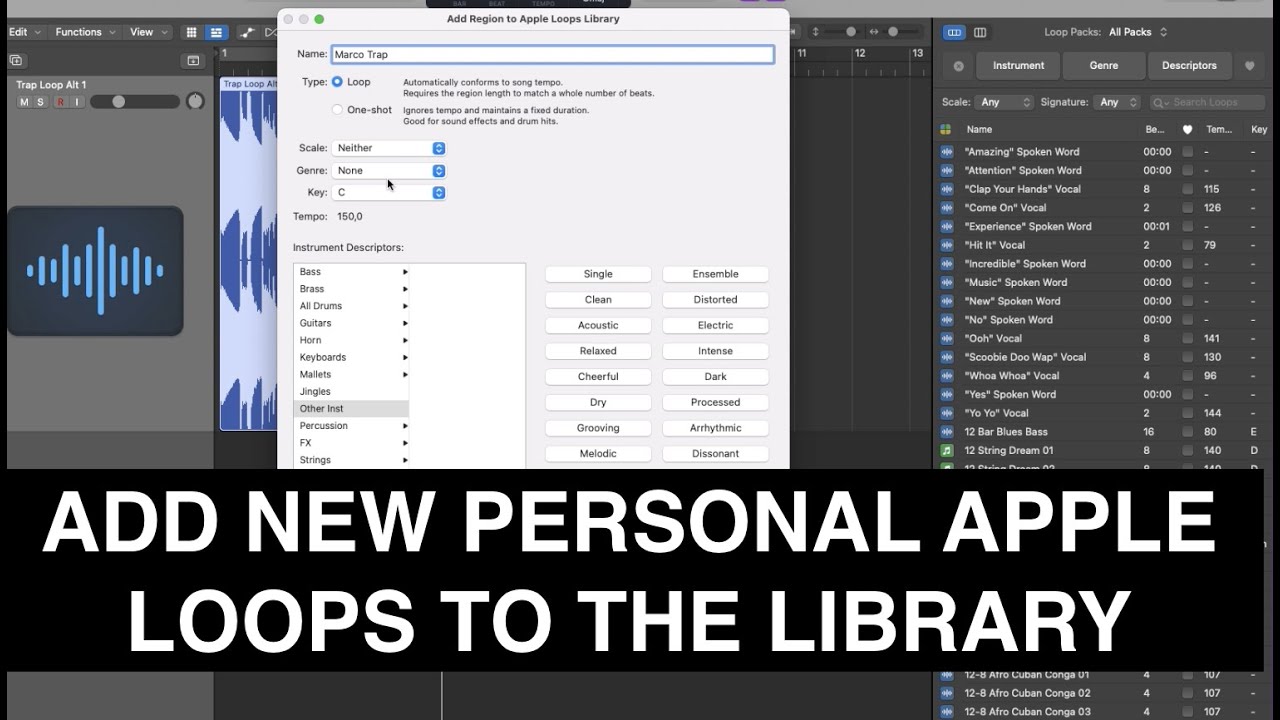Screen dimensions: 1280x720
Task: Click audio icon of "Ooh" Vocal loop
Action: click(947, 339)
